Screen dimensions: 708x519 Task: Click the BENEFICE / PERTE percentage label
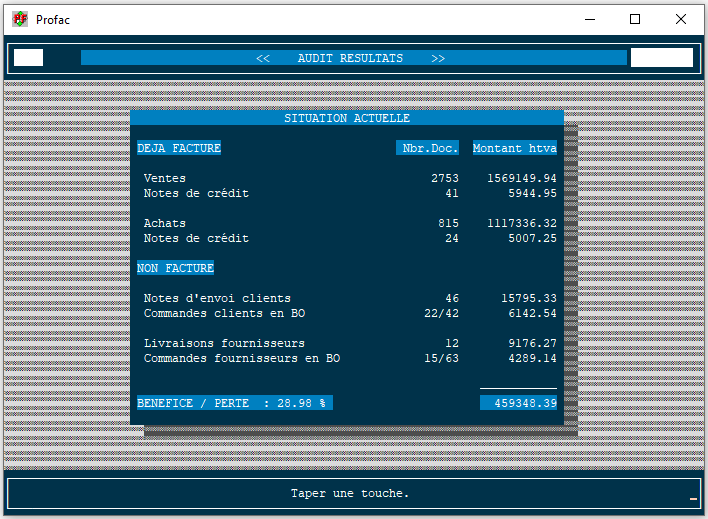tap(235, 403)
